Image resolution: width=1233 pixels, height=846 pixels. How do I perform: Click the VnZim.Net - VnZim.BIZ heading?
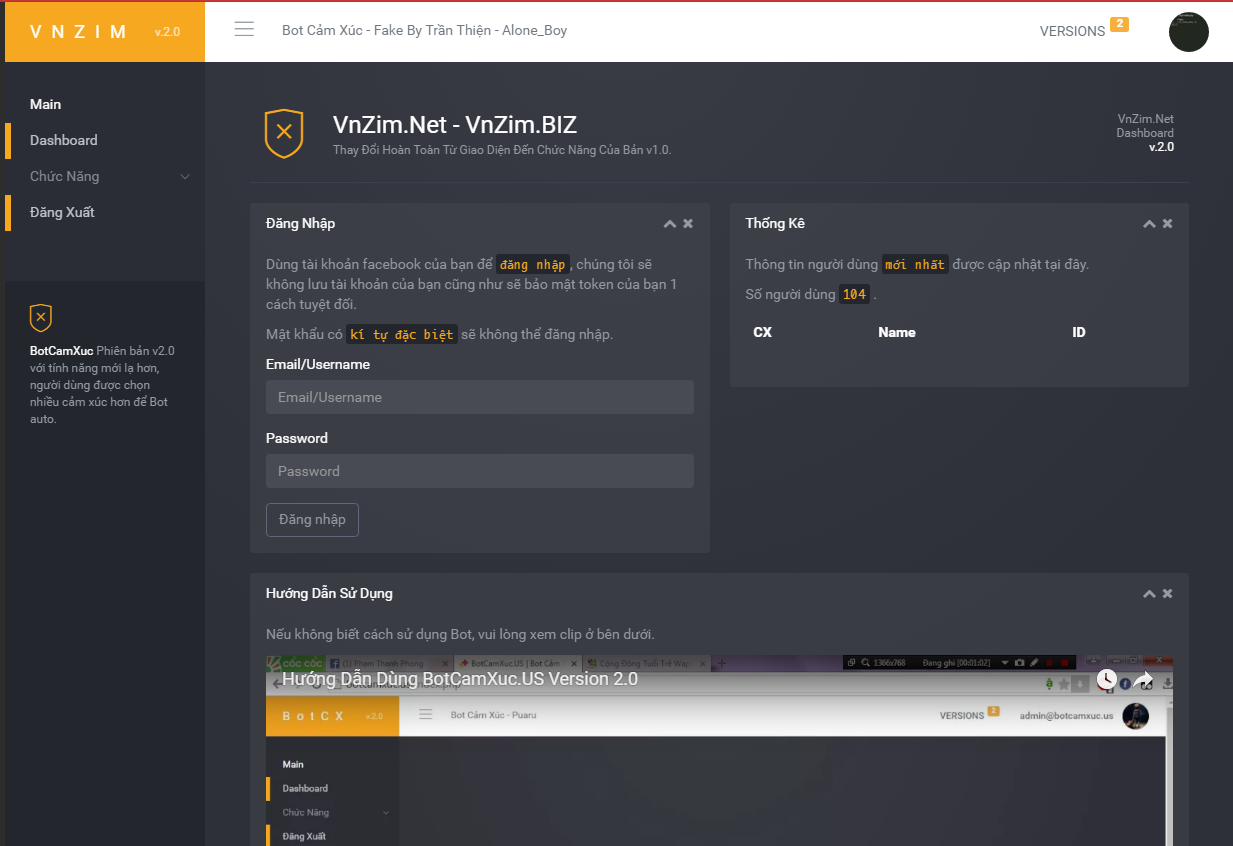coord(455,125)
